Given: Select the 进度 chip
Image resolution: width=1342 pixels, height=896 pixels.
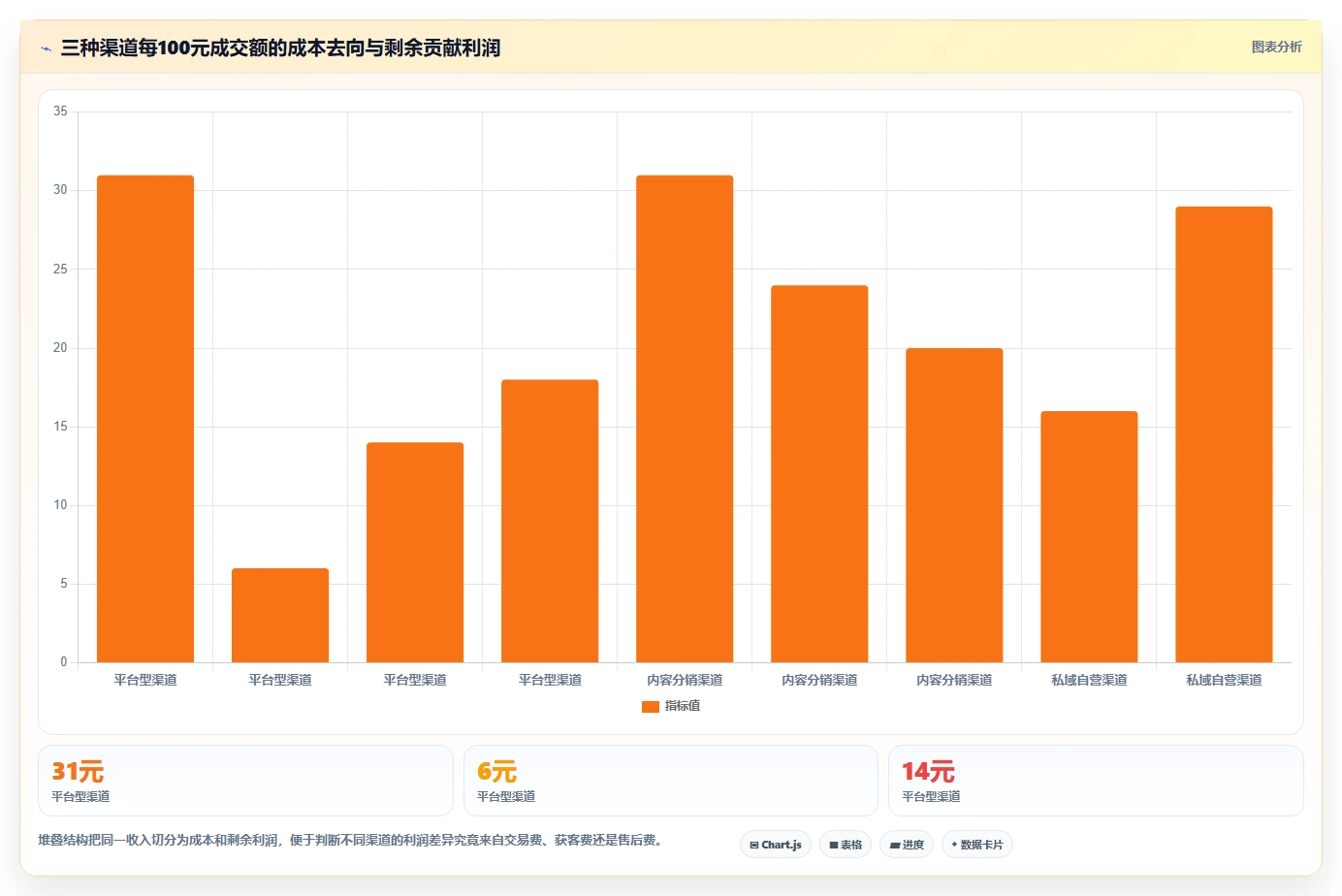Looking at the screenshot, I should point(907,845).
